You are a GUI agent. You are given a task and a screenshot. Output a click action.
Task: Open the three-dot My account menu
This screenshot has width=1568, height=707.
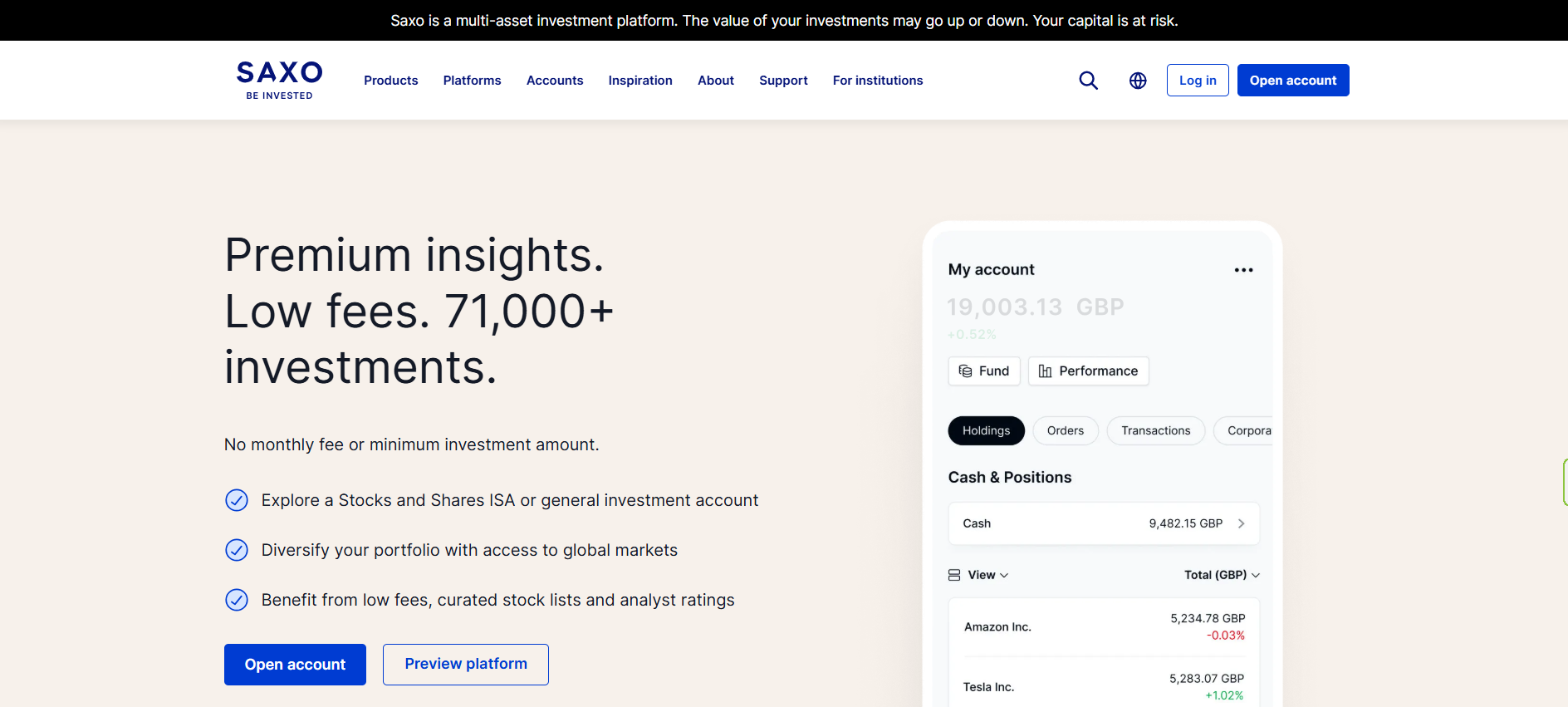pos(1243,270)
